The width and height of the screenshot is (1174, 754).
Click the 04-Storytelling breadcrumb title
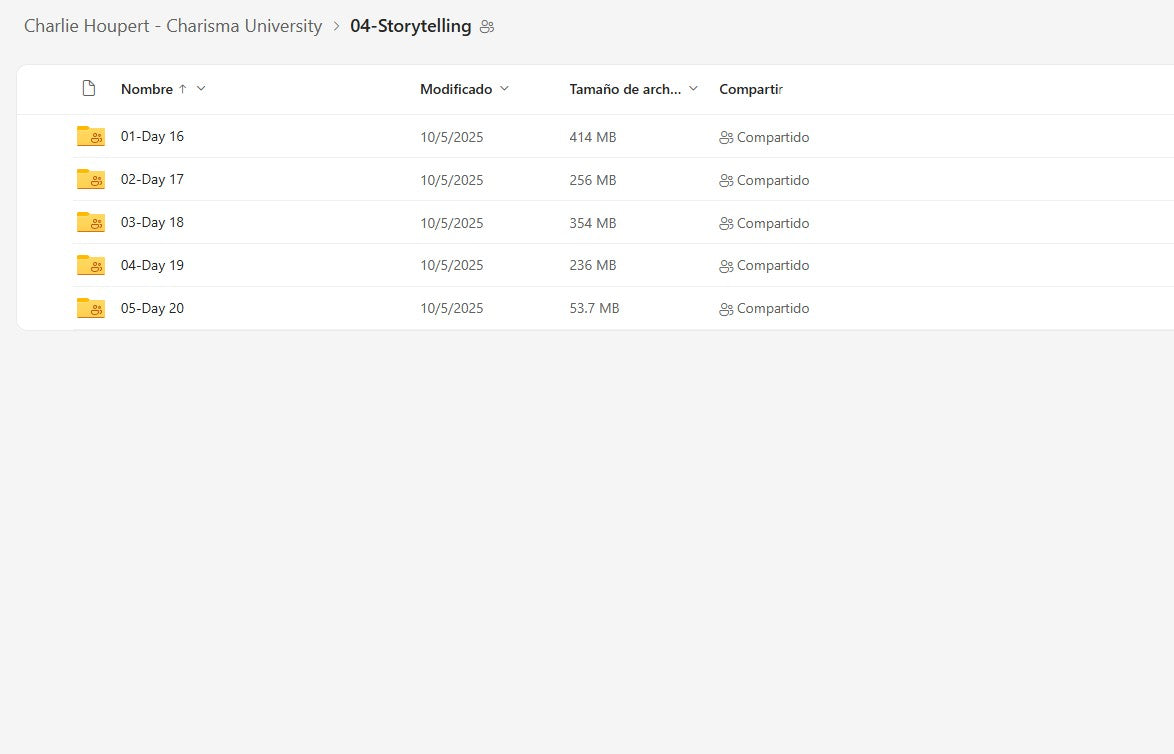[410, 26]
